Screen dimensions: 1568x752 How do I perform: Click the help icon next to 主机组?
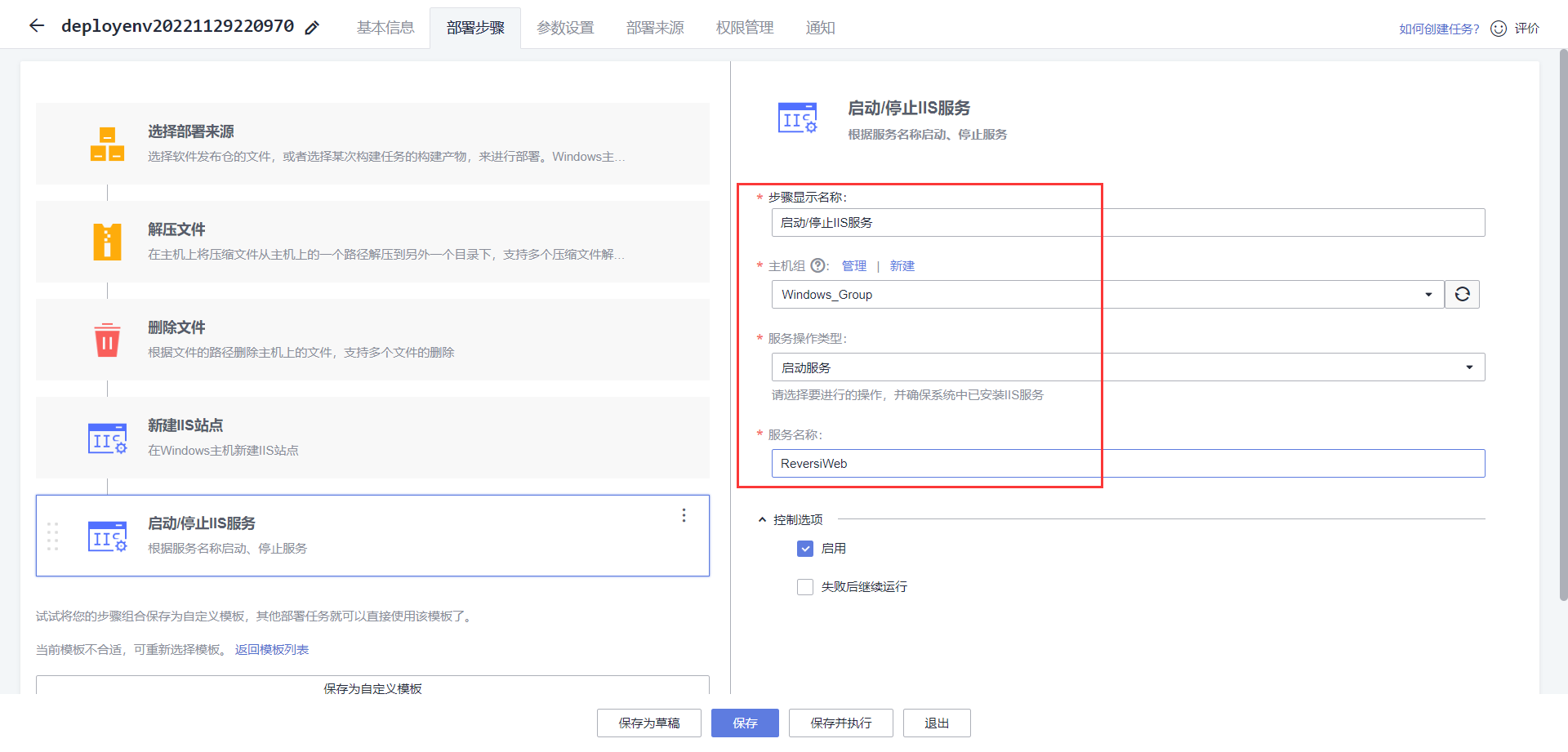click(x=817, y=265)
